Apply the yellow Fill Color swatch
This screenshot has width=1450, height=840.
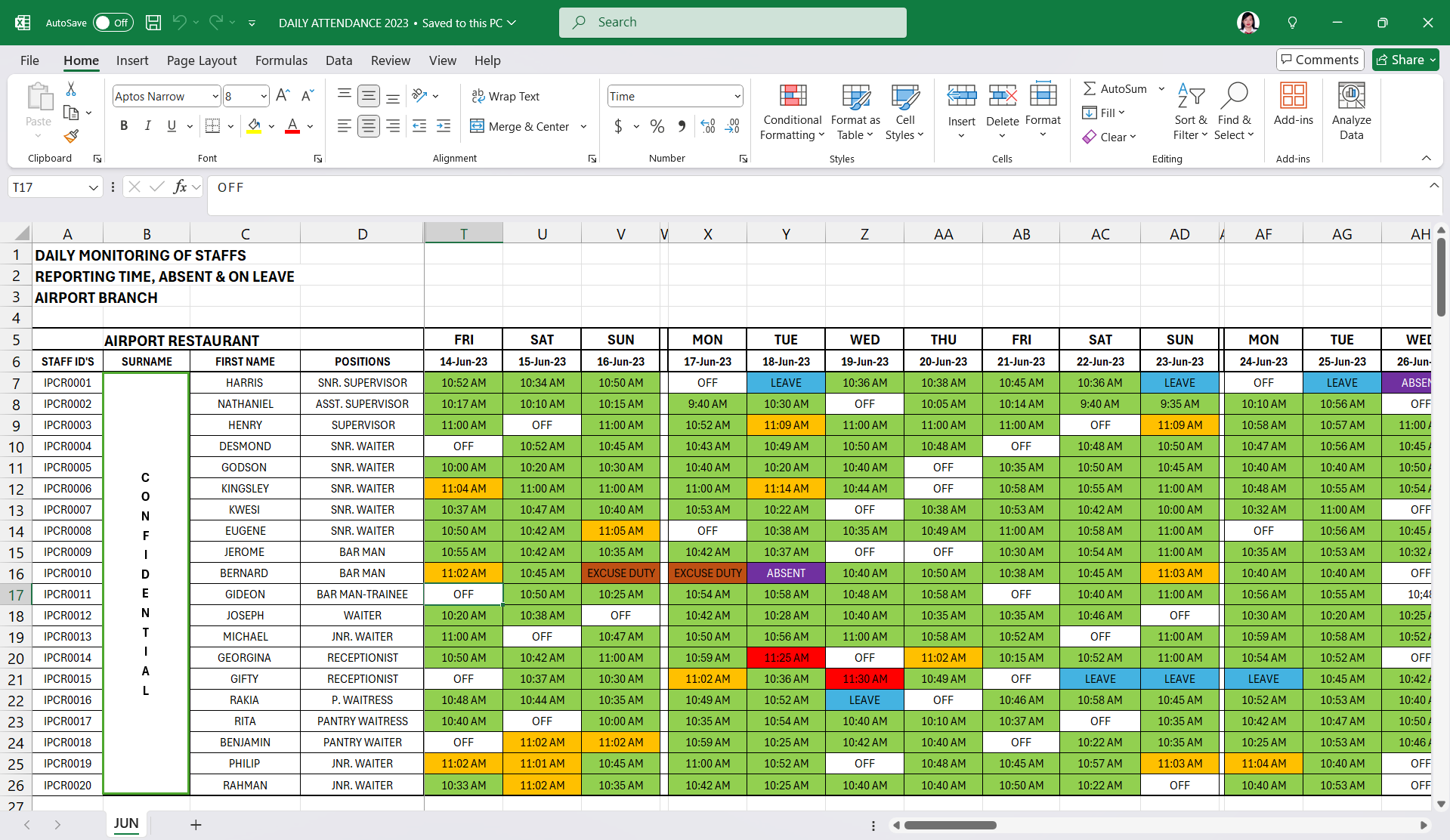coord(254,126)
